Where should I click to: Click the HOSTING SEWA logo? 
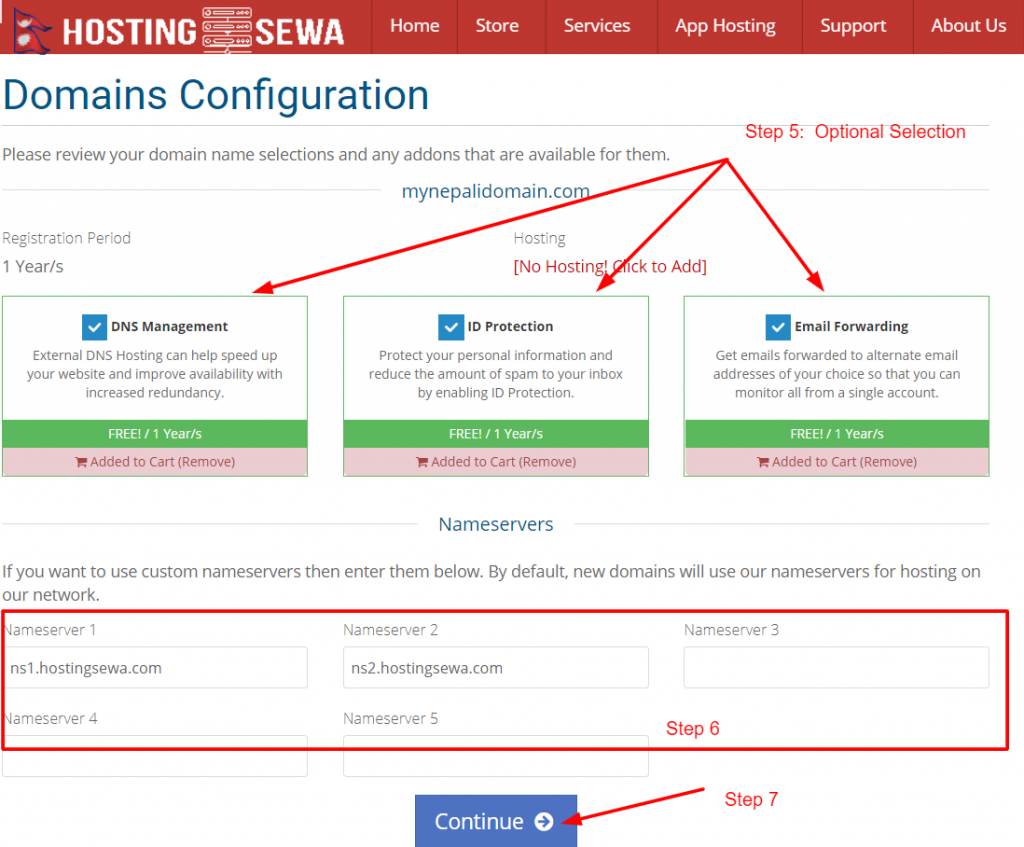click(180, 28)
